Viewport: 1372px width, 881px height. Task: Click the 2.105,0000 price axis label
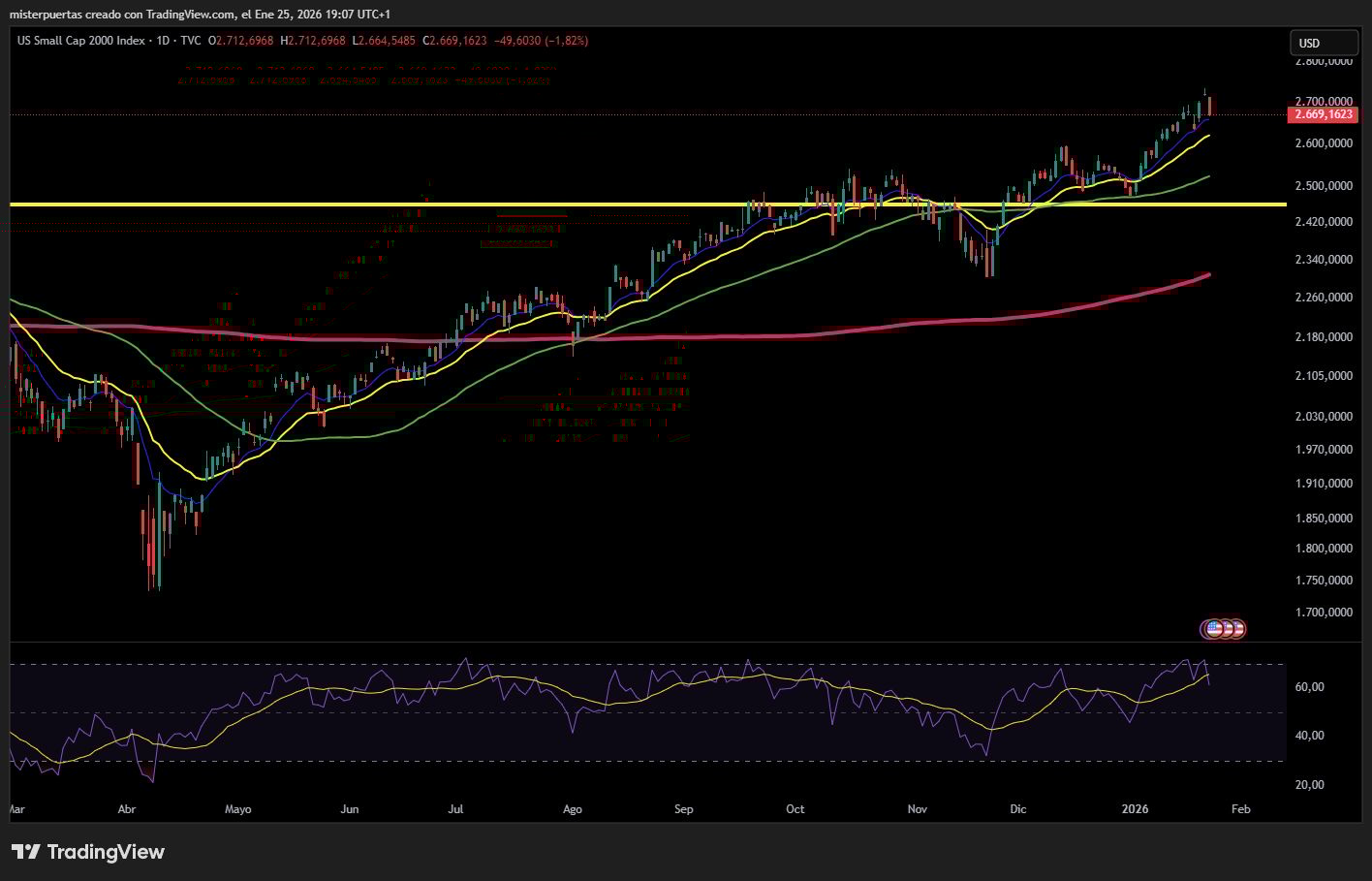(1324, 376)
